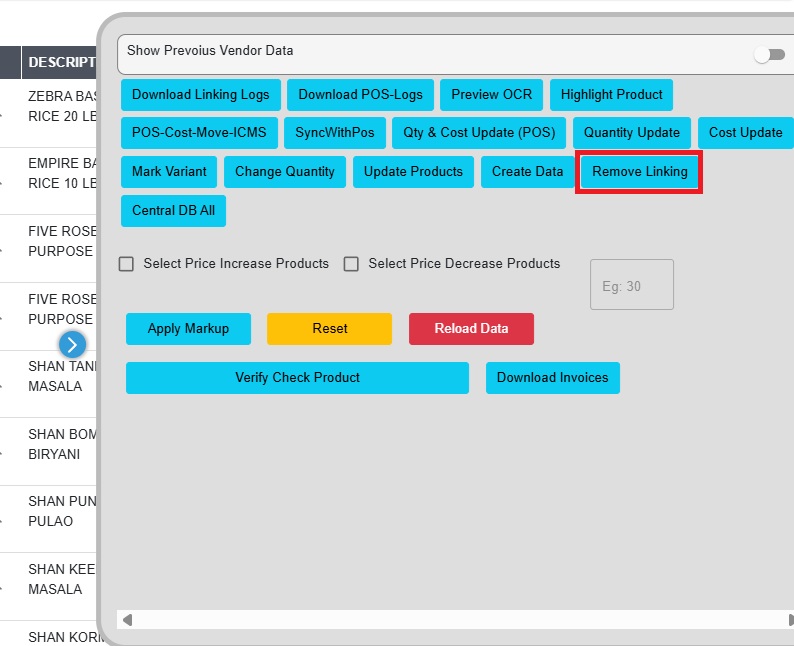Check Select Price Decrease Products
794x646 pixels.
(x=351, y=264)
